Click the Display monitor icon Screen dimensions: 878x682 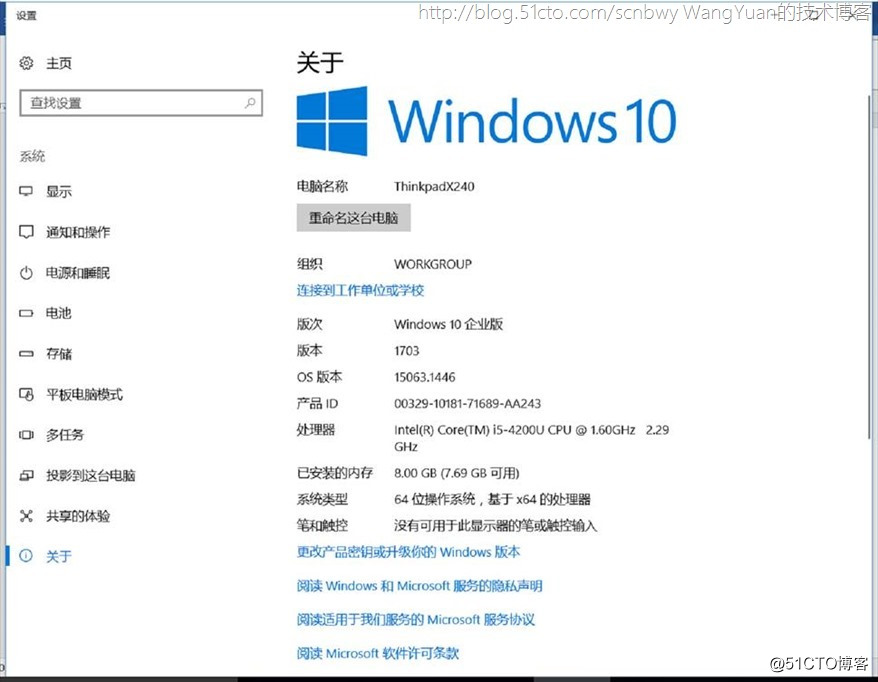26,191
